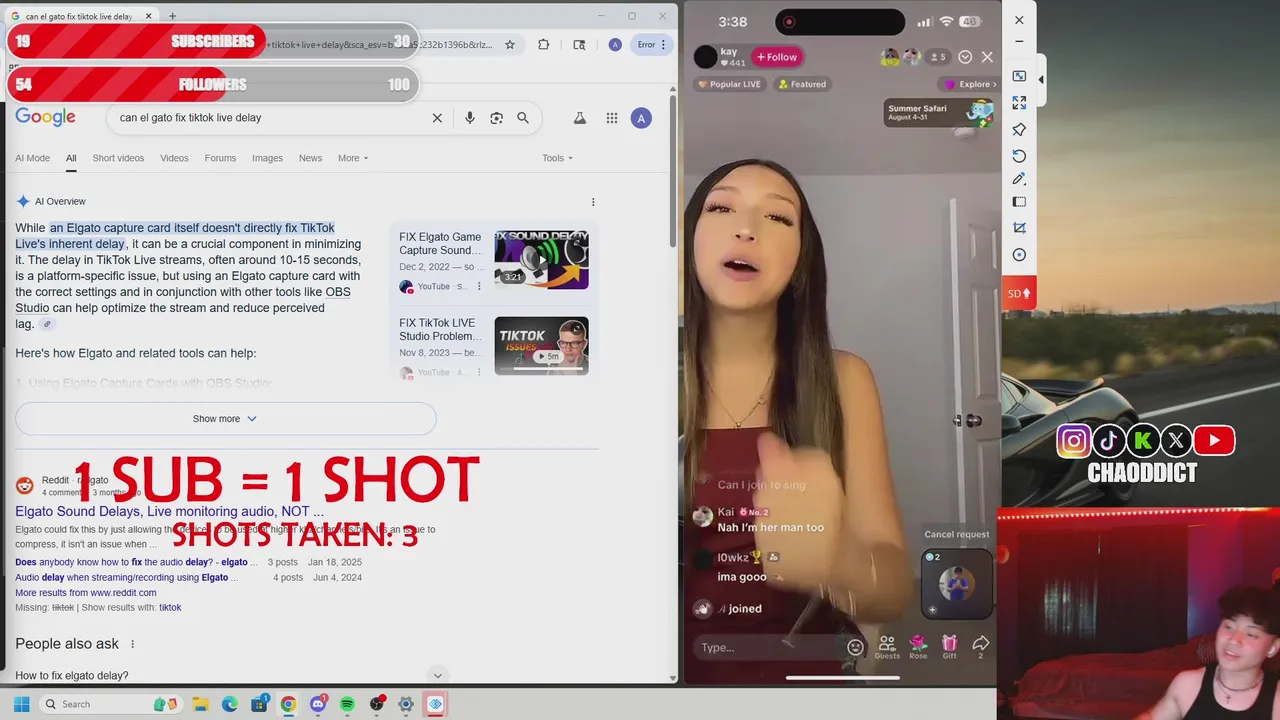
Task: Open OBS Studio from the taskbar
Action: point(376,704)
